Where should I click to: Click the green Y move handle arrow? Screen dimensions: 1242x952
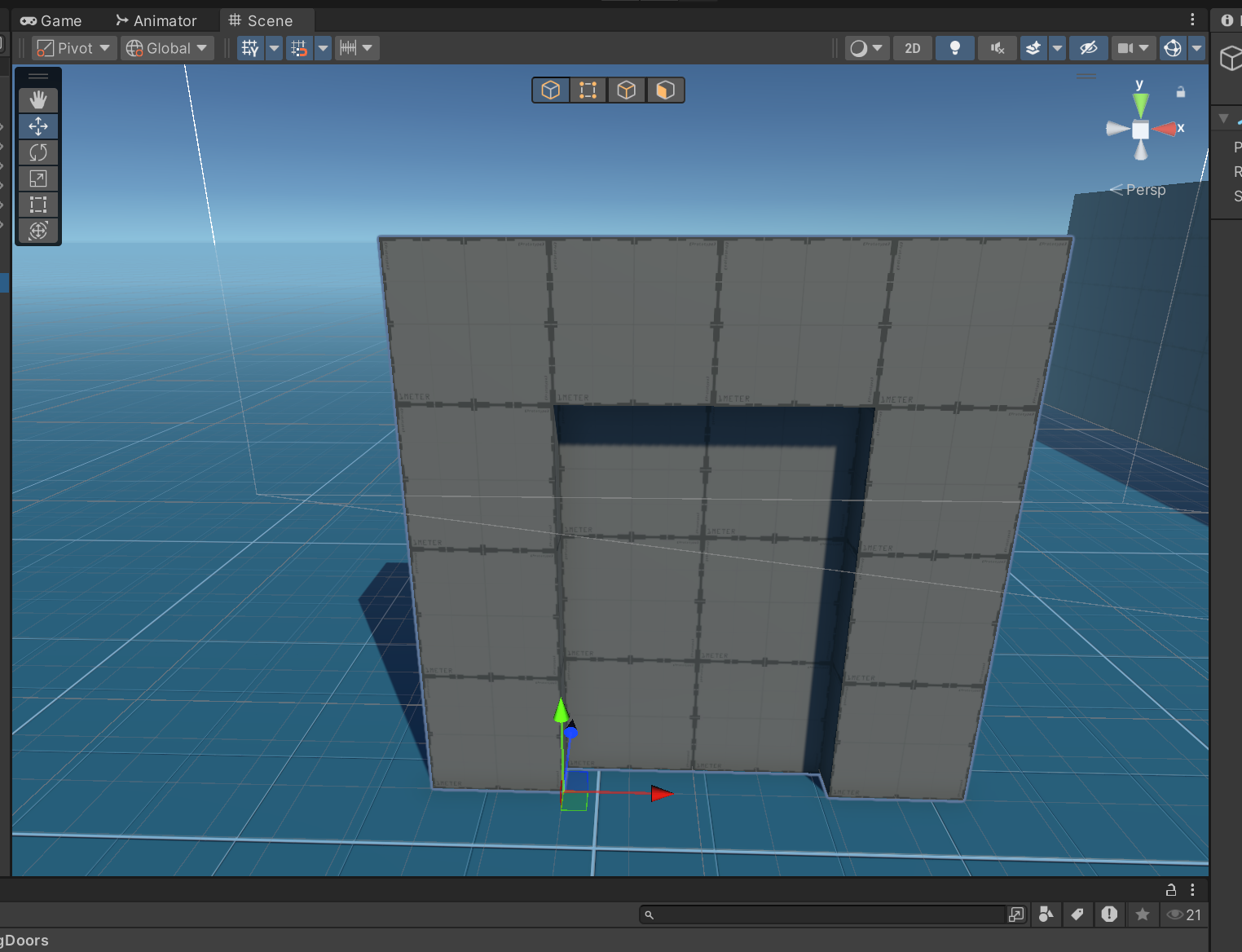click(562, 711)
